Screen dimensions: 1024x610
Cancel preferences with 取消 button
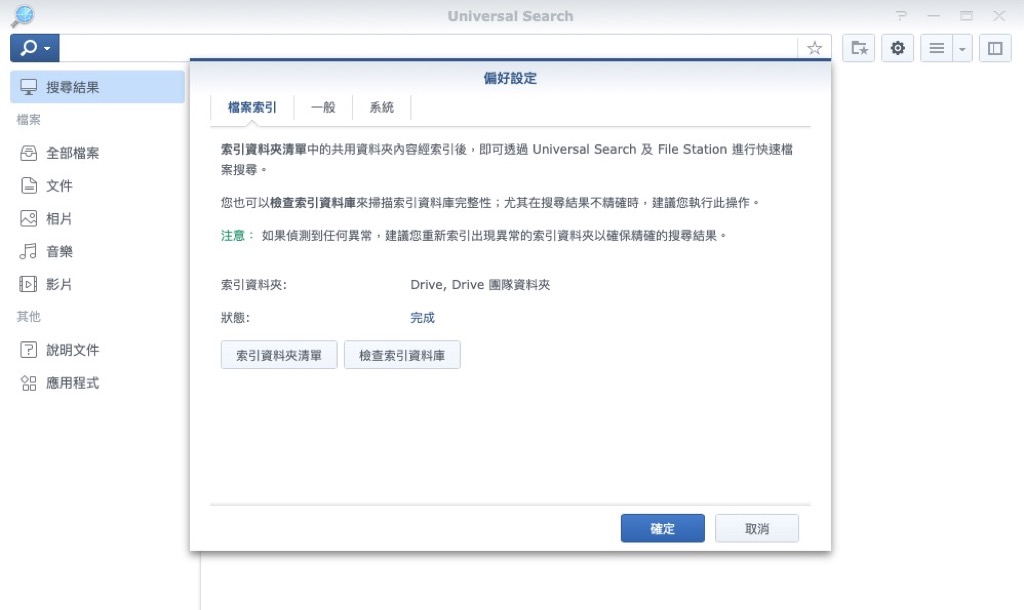click(757, 528)
